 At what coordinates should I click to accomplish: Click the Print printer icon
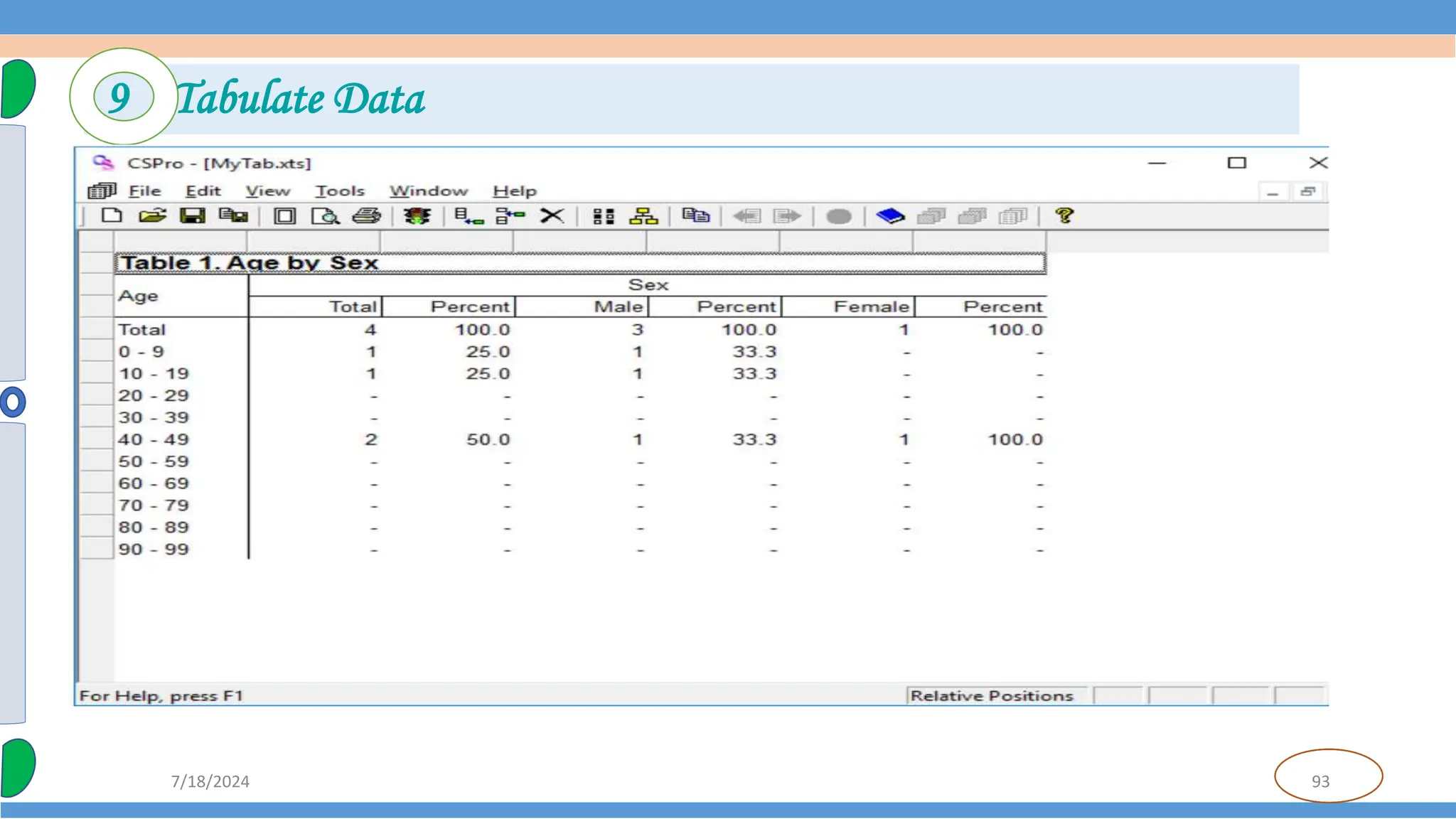click(x=367, y=215)
